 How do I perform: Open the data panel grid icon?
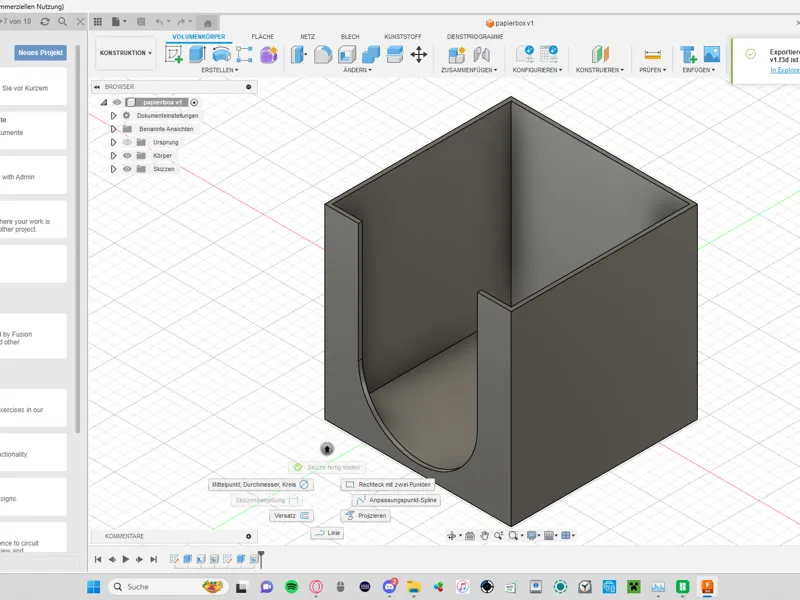(98, 21)
